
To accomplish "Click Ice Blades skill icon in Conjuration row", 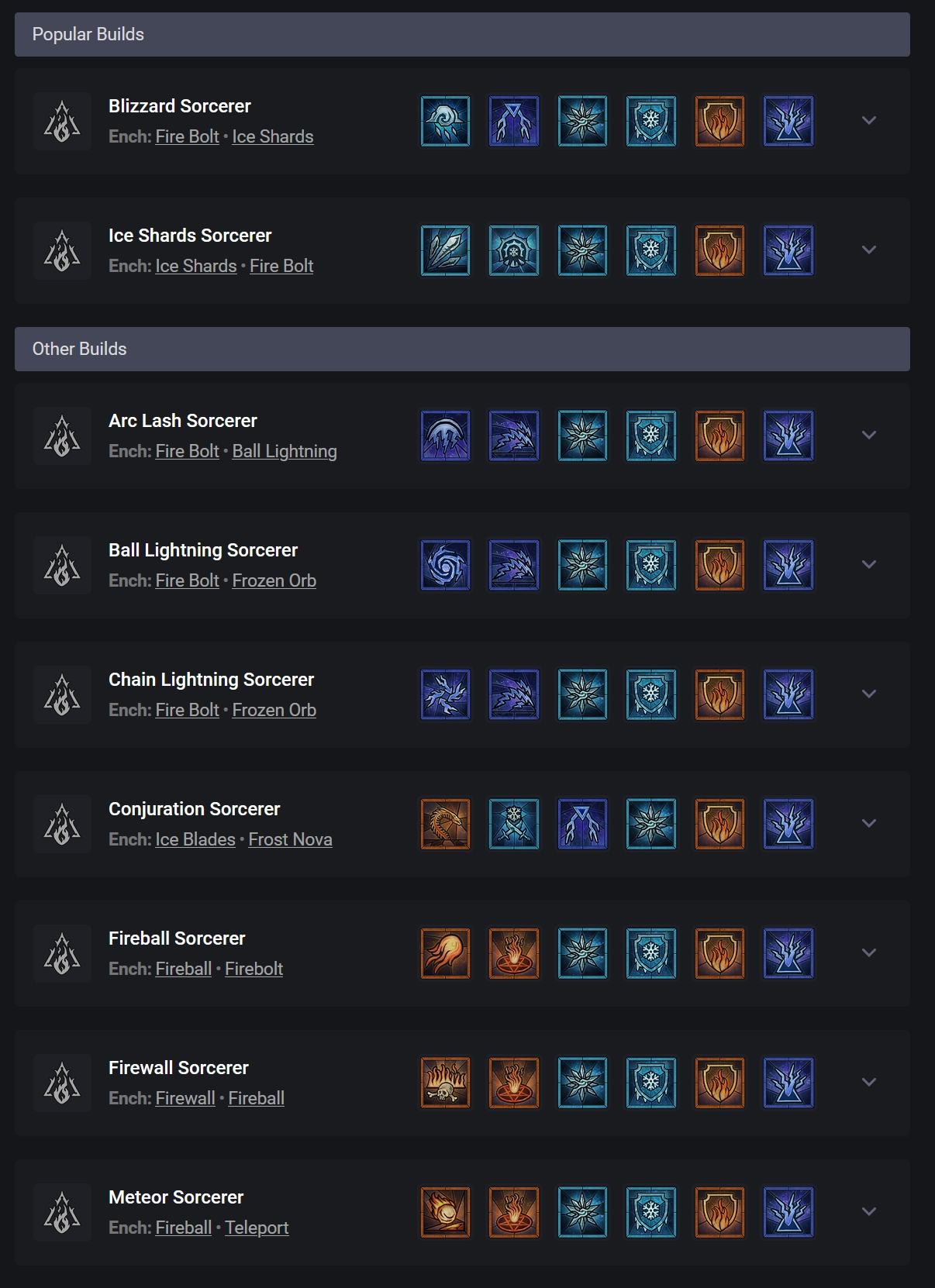I will click(514, 824).
